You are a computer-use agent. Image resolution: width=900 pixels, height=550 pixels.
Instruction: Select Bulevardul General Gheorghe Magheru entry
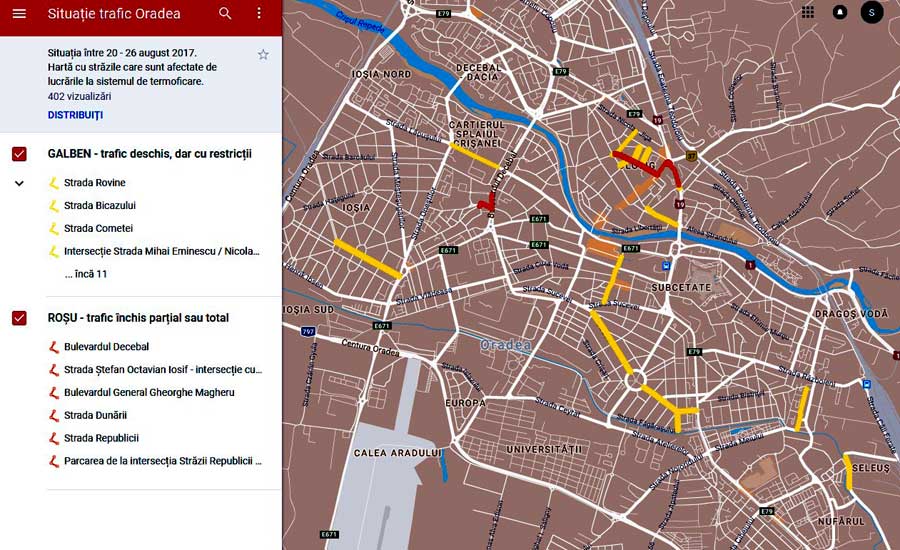click(149, 393)
